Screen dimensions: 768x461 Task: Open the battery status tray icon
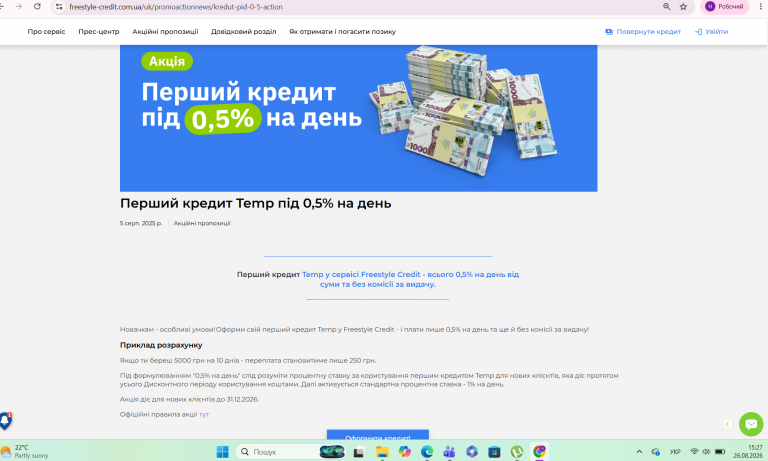tap(720, 452)
